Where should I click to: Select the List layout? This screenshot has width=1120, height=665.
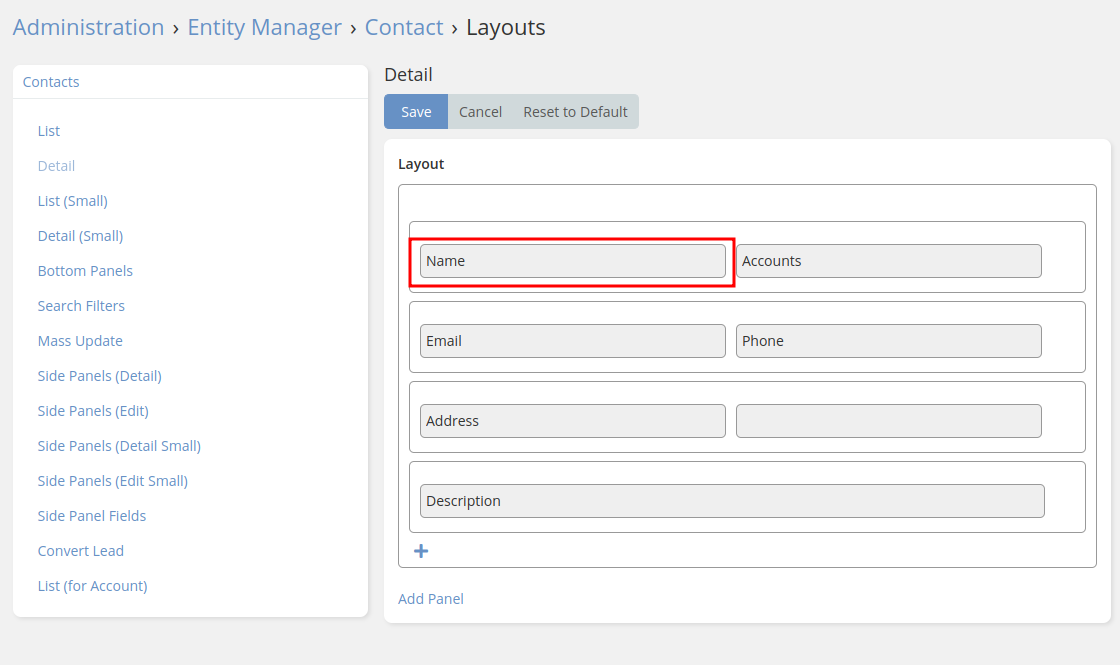[x=49, y=131]
